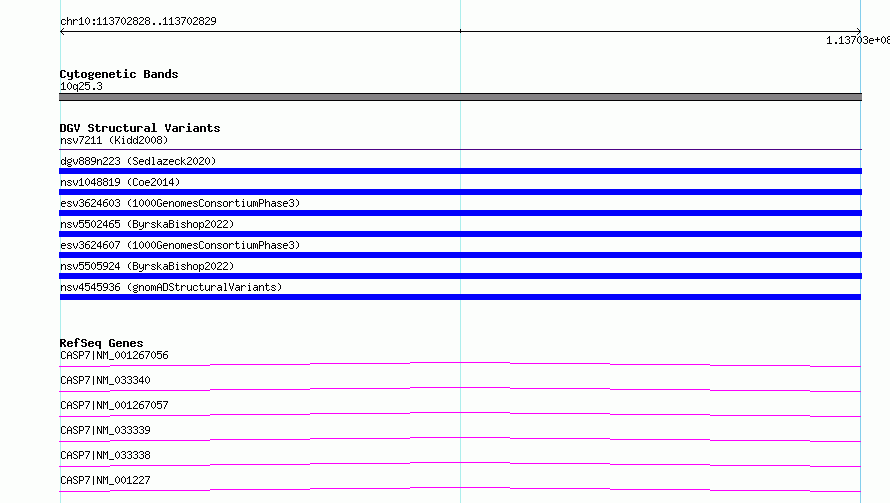Click the CASP7|NM_001227 transcript label
This screenshot has height=503, width=890.
(105, 480)
